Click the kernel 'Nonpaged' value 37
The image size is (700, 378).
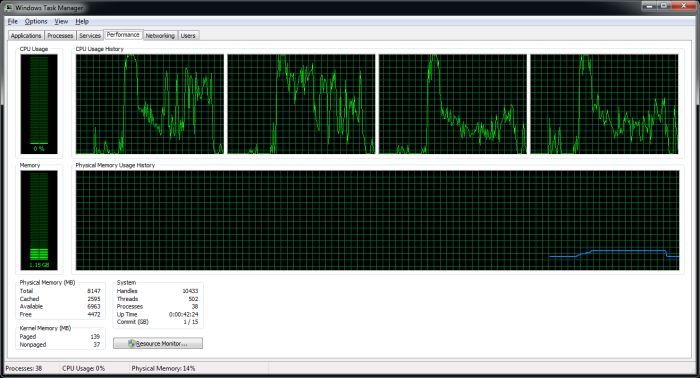click(x=97, y=345)
